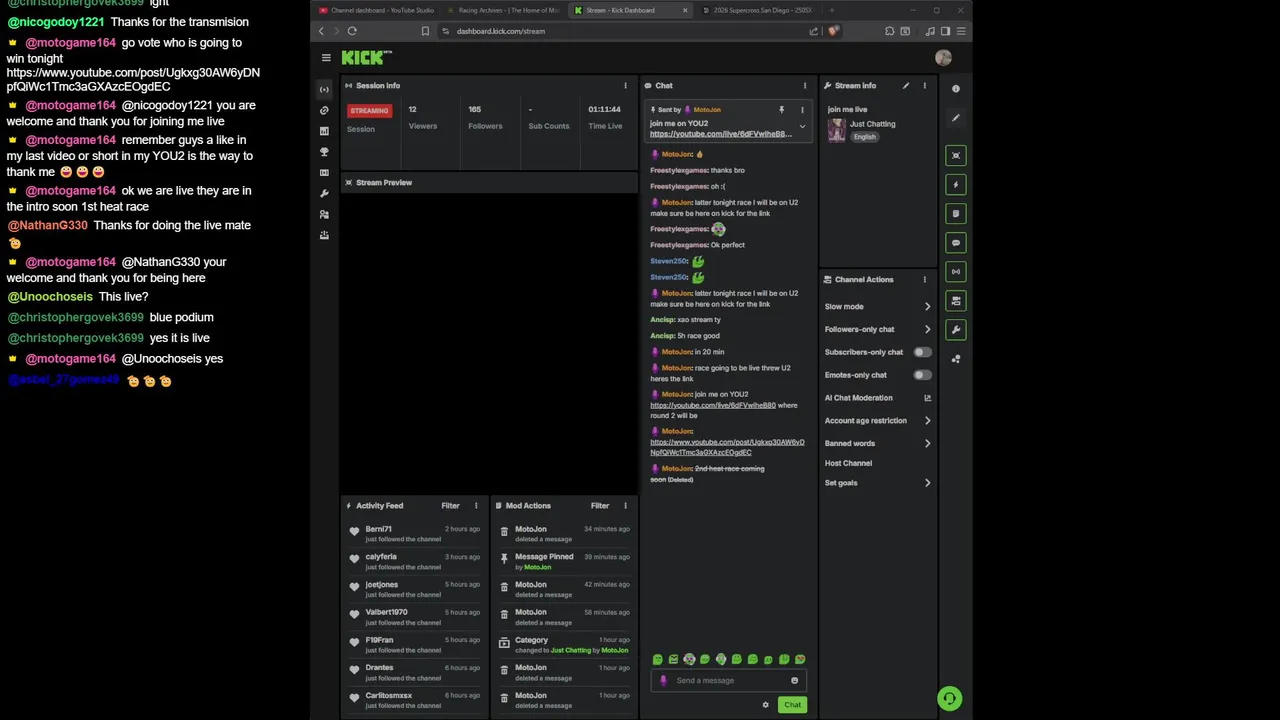Open the Kick hamburger menu
This screenshot has width=1280, height=720.
[x=326, y=58]
